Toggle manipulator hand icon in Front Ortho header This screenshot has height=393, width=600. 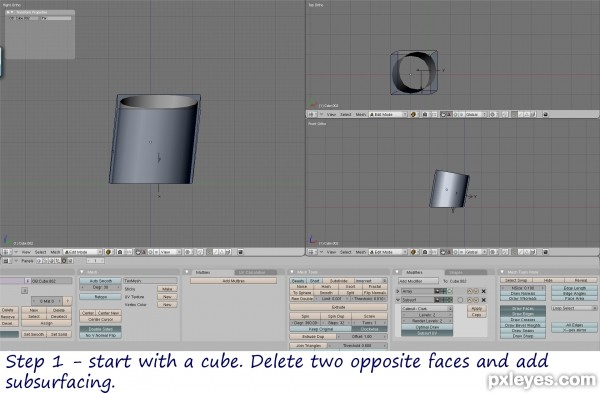click(x=443, y=252)
